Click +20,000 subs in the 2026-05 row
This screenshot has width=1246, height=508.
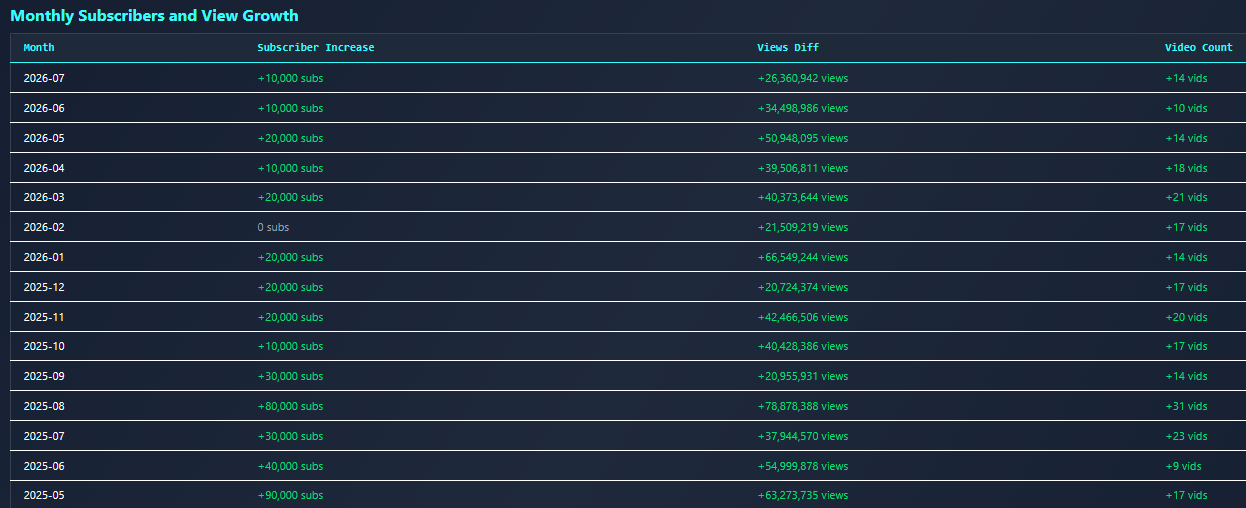tap(290, 138)
